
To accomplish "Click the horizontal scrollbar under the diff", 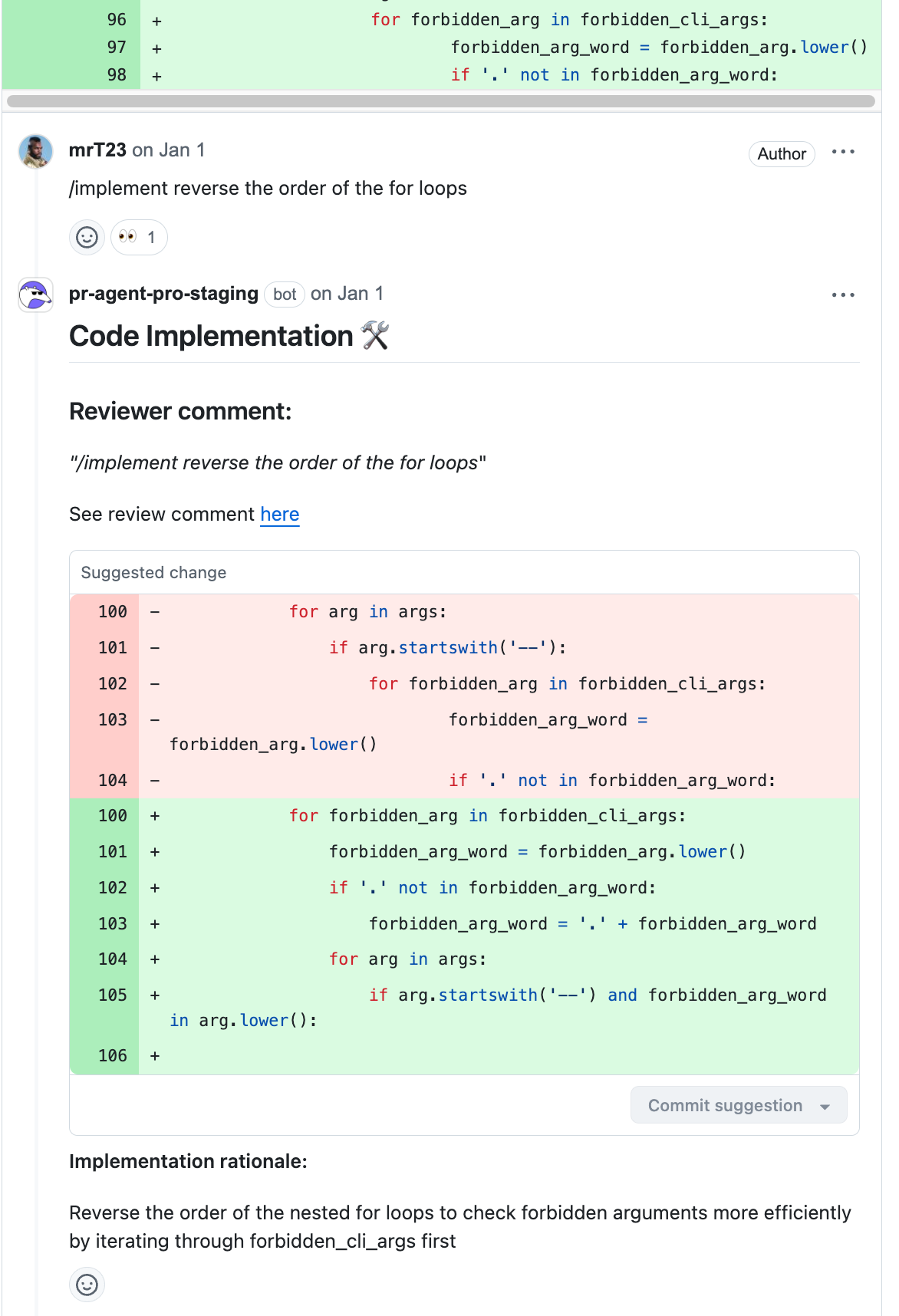I will click(x=441, y=101).
